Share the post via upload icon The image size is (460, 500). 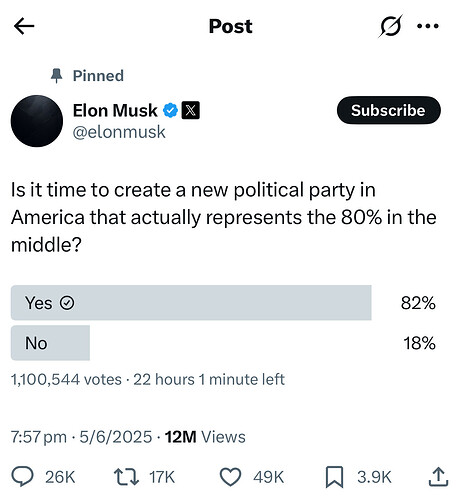pos(438,477)
